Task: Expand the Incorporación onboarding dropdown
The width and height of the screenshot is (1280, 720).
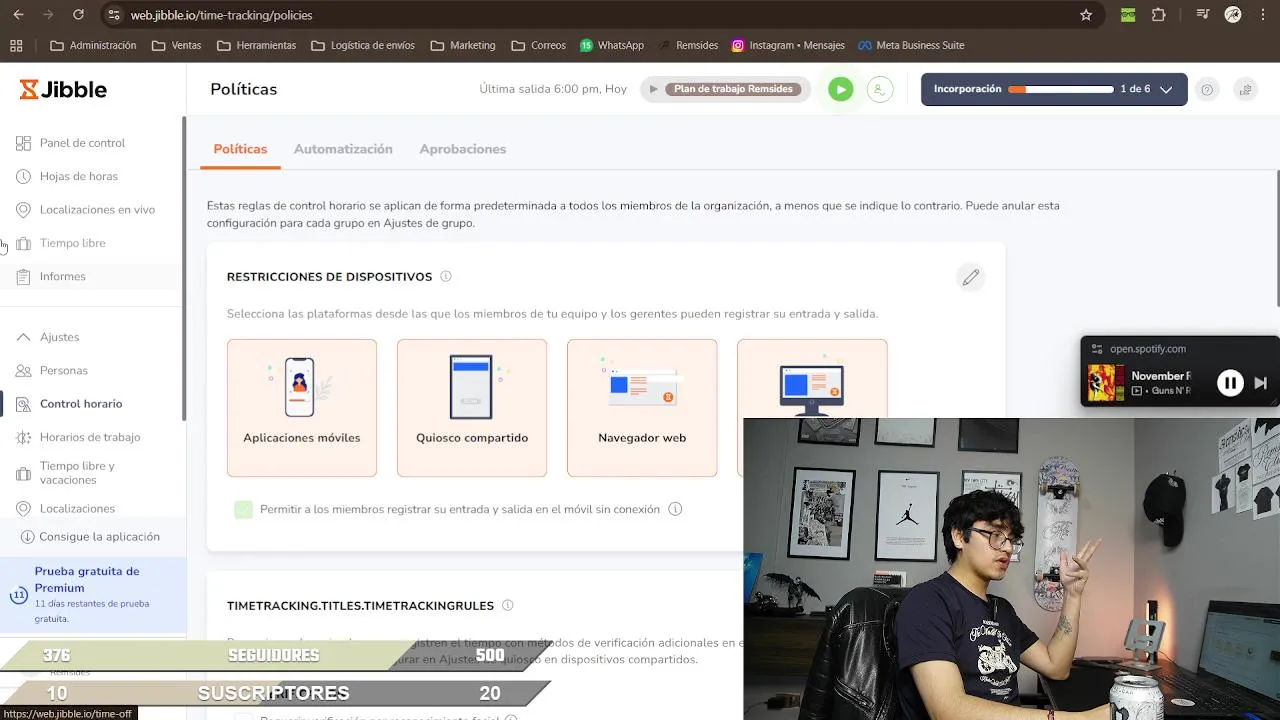Action: click(1166, 89)
